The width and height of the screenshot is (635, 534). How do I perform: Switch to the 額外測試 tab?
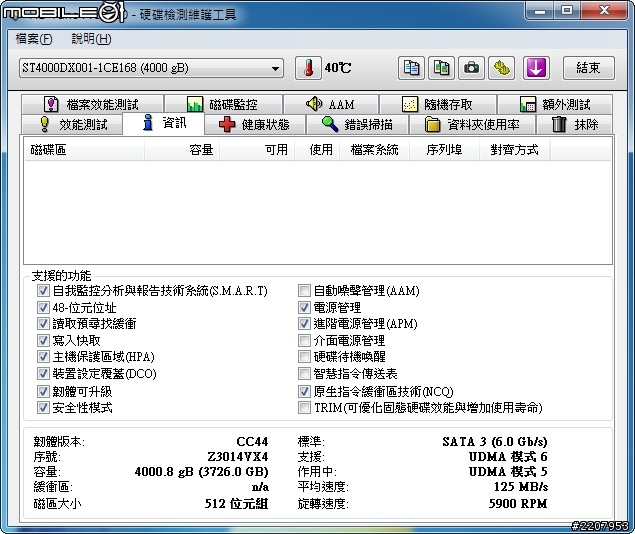coord(555,104)
